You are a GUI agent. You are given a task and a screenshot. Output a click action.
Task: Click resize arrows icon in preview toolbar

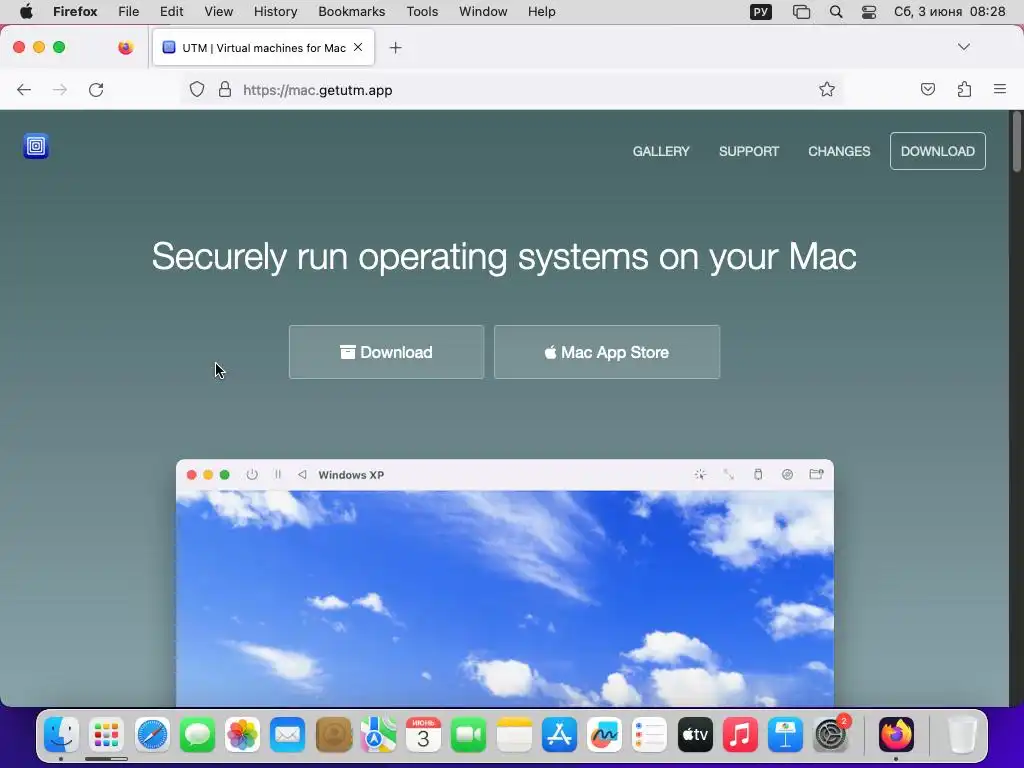coord(729,475)
